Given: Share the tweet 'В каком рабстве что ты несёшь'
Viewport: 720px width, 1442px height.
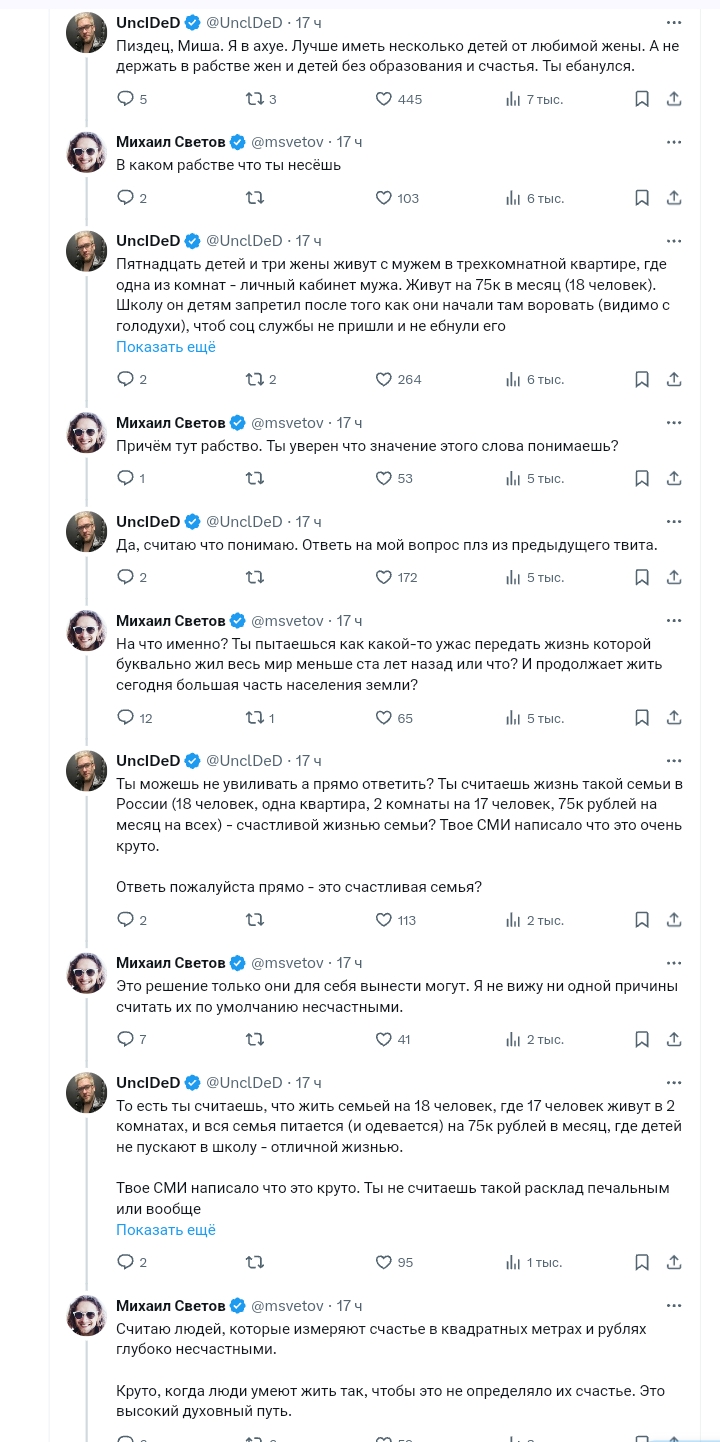Looking at the screenshot, I should pyautogui.click(x=675, y=198).
